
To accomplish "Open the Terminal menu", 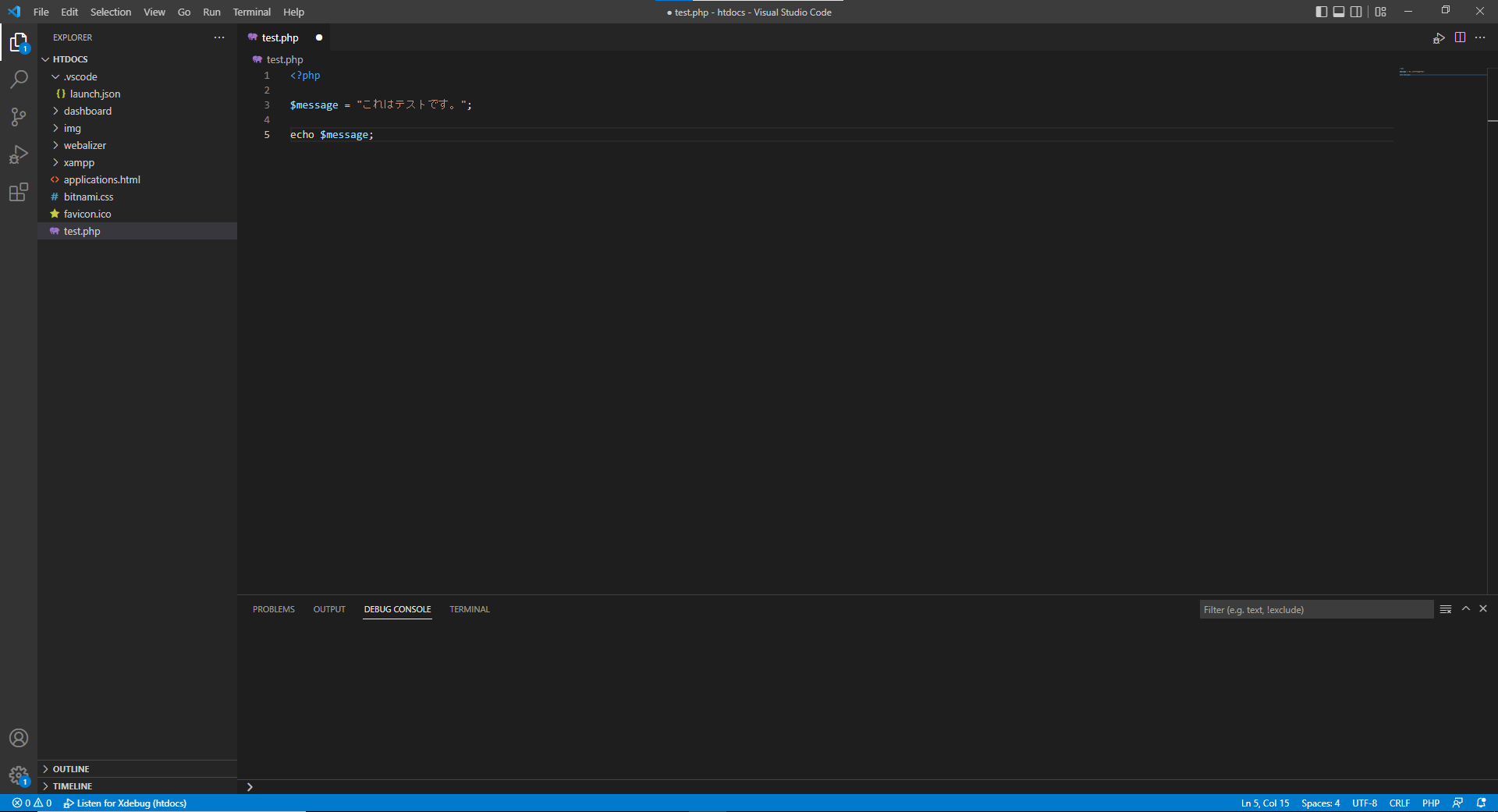I will click(252, 12).
